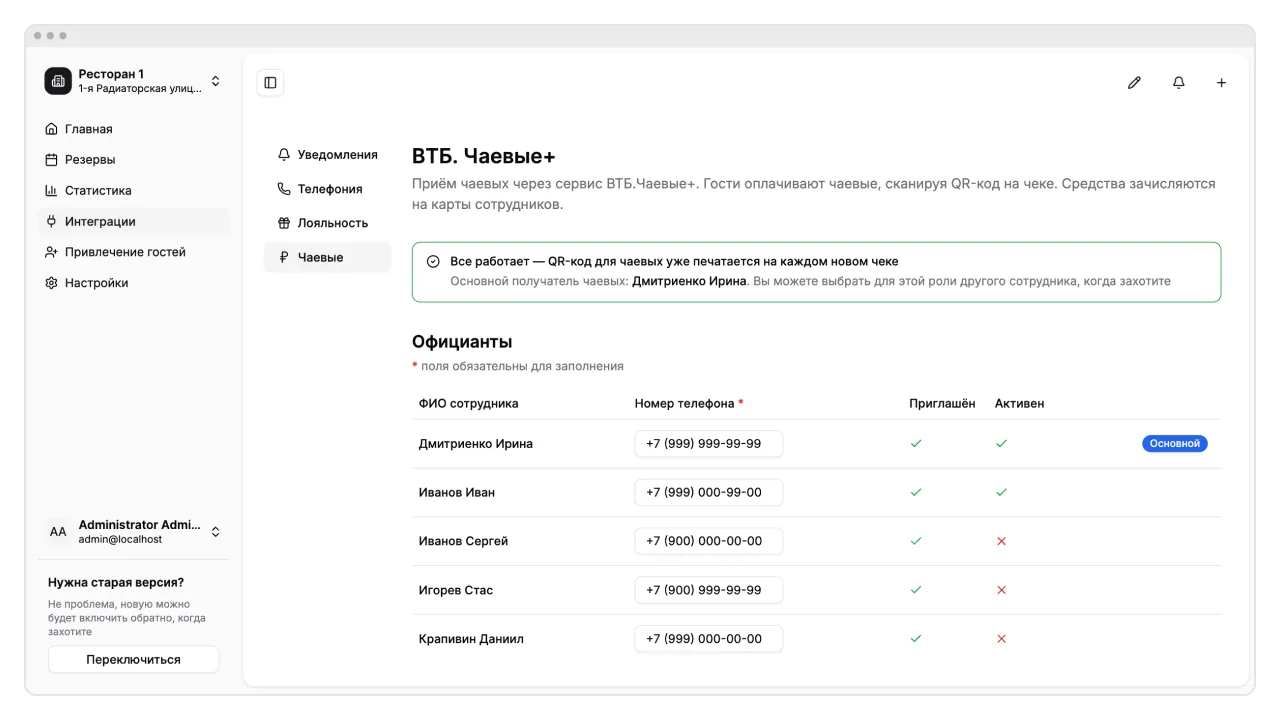This screenshot has height=720, width=1280.
Task: Click the ruble icon beside Чаевые
Action: point(284,258)
